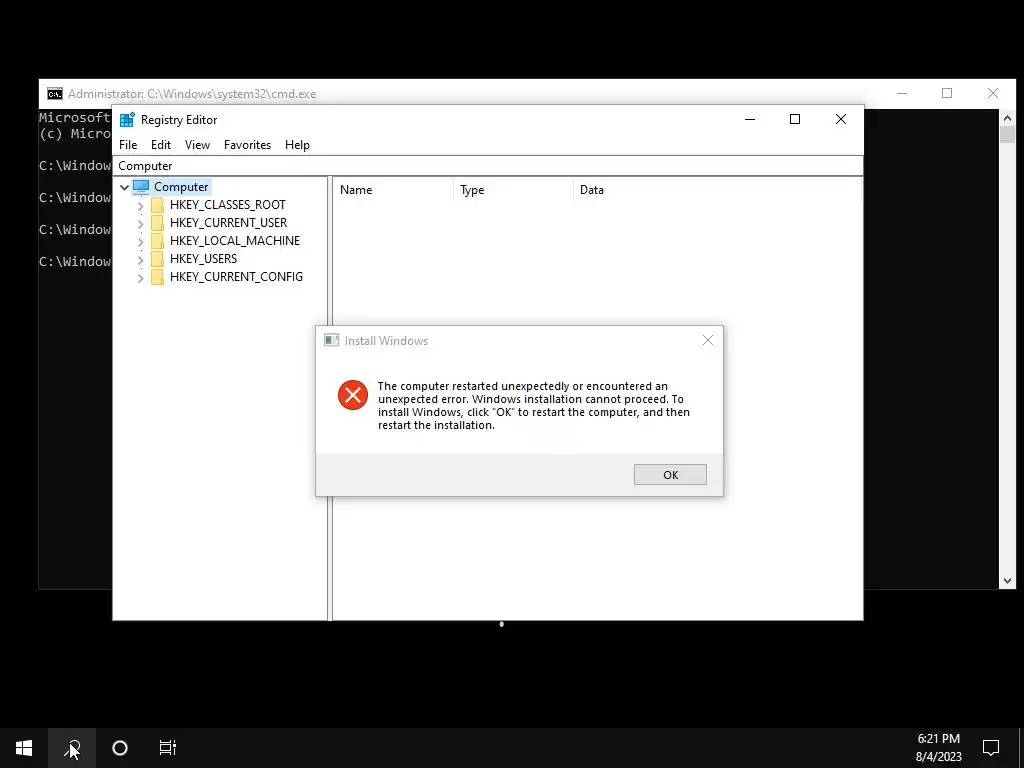Select the HKEY_CLASSES_ROOT label

227,204
